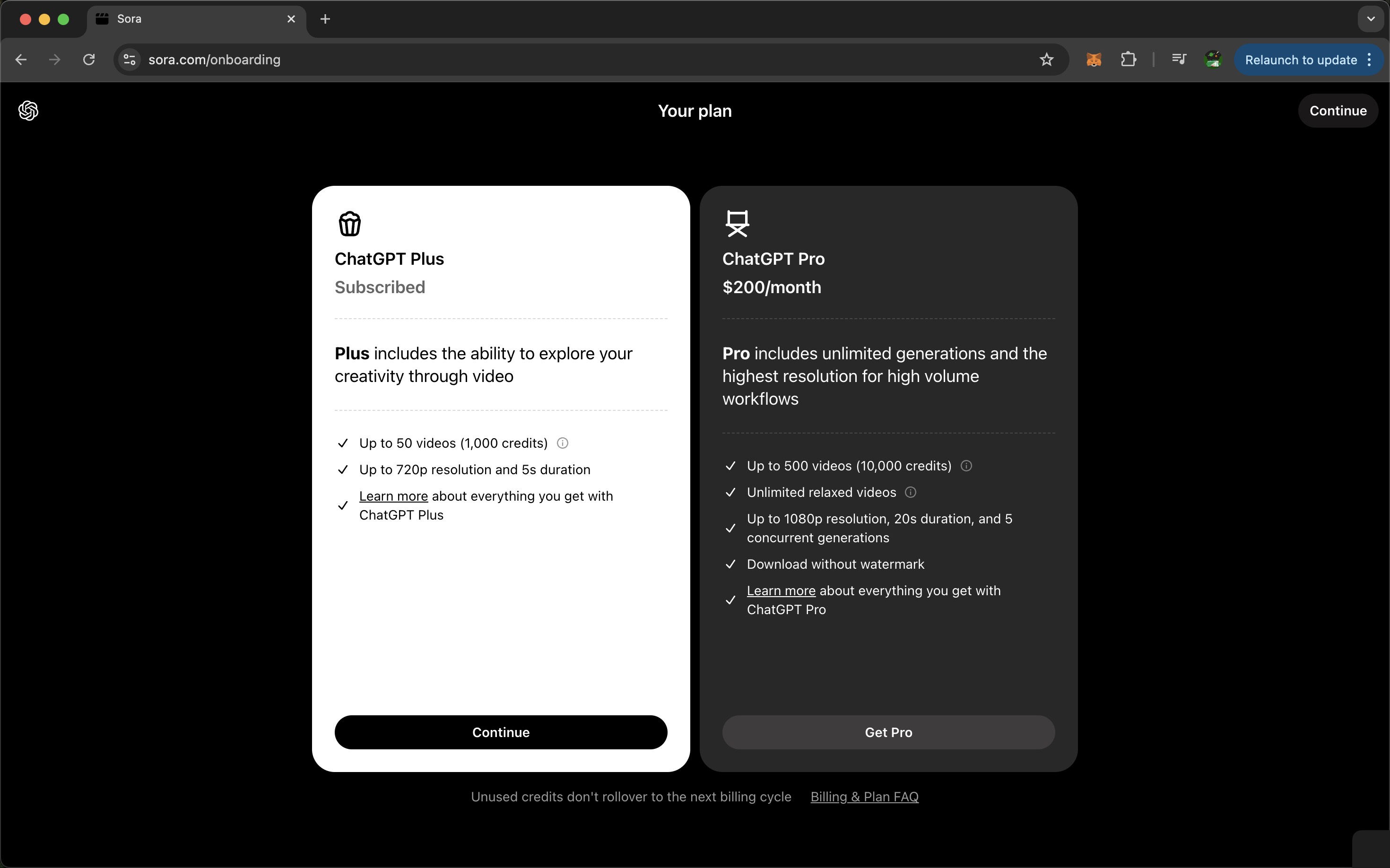The width and height of the screenshot is (1390, 868).
Task: Open the Billing & Plan FAQ link
Action: (864, 797)
